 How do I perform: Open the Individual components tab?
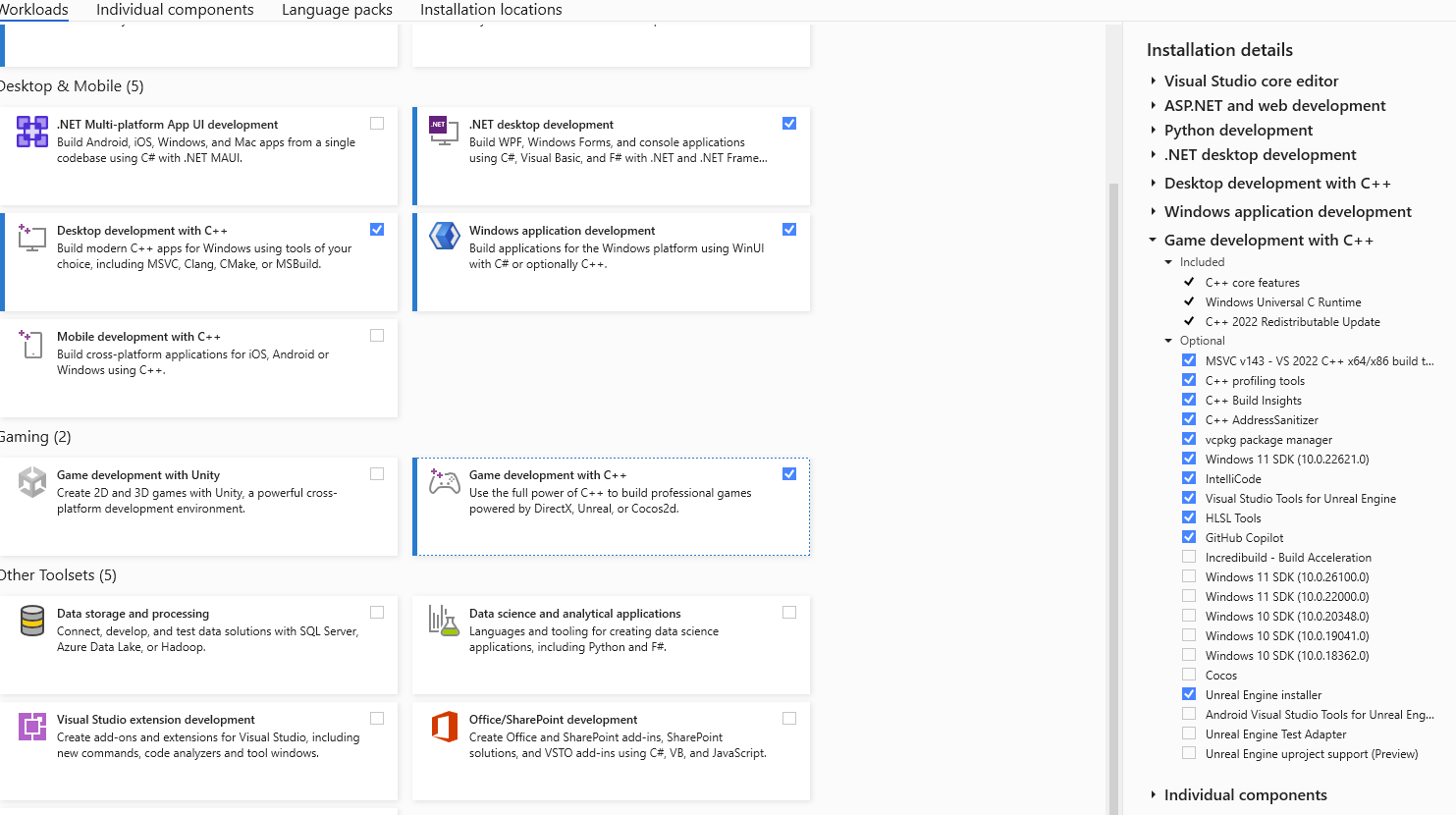click(175, 10)
